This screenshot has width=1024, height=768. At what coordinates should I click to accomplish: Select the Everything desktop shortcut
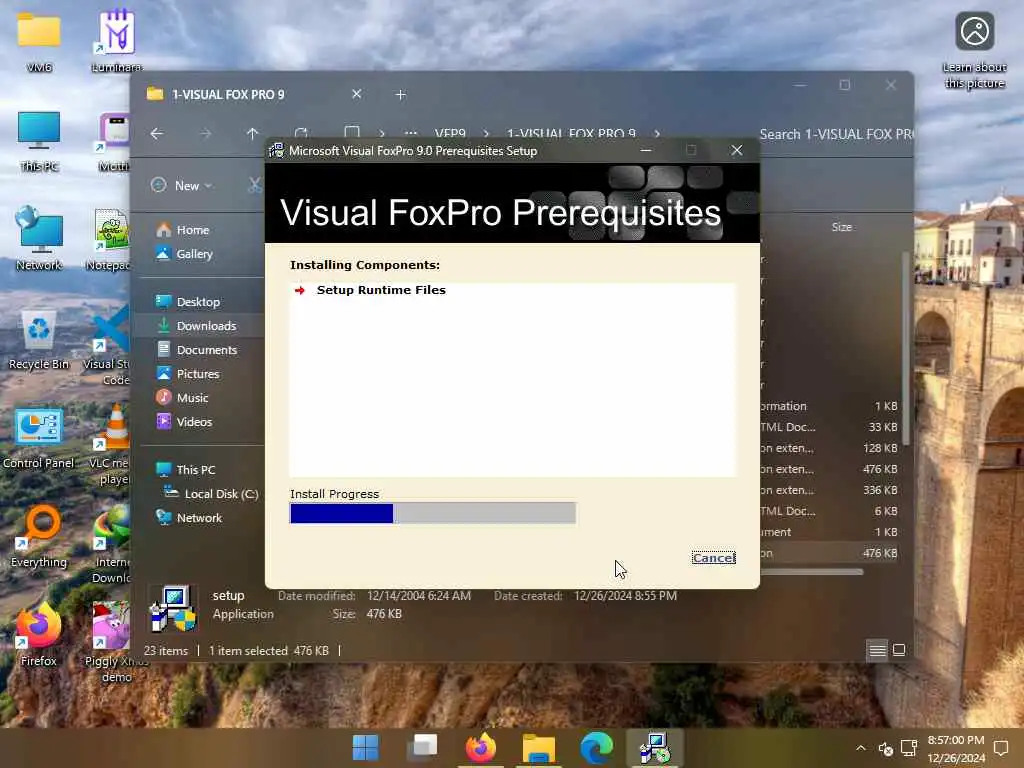click(x=39, y=537)
